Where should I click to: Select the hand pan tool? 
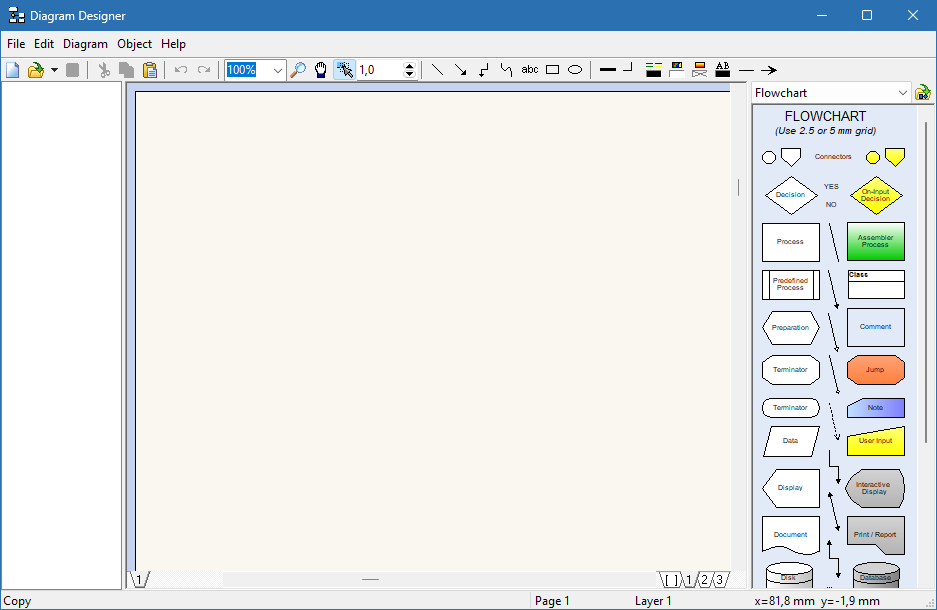[x=321, y=70]
